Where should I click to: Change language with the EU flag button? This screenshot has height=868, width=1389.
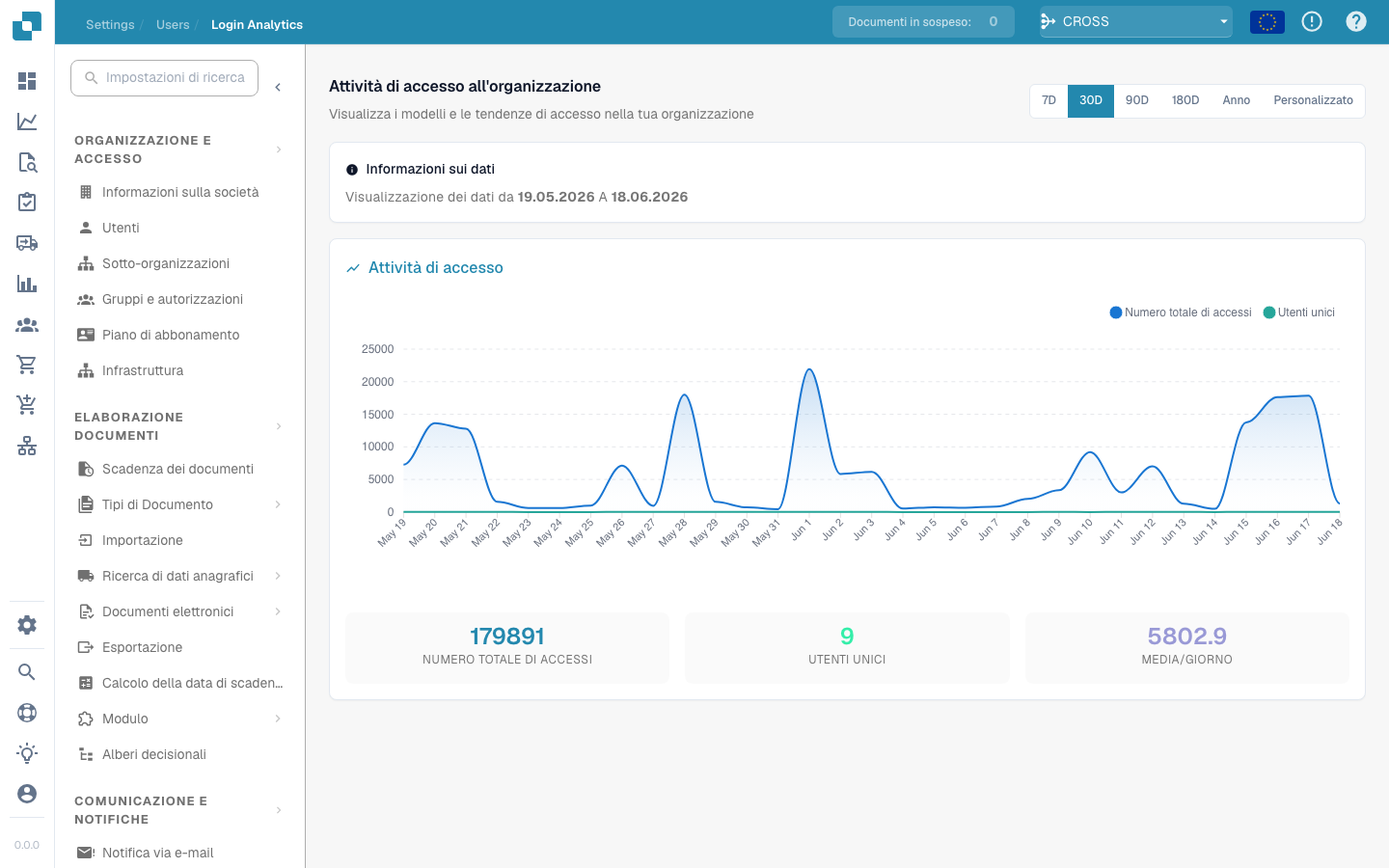(1267, 21)
